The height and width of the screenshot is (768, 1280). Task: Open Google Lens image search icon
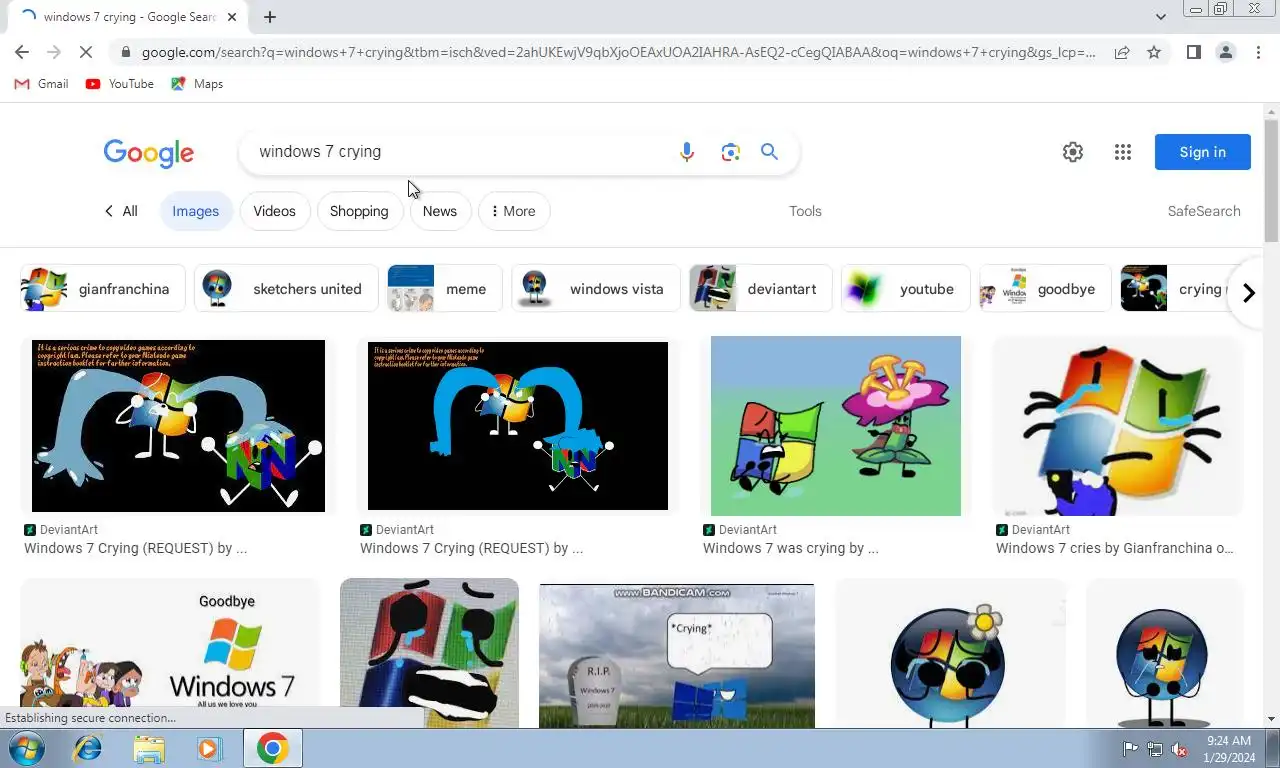click(x=730, y=152)
